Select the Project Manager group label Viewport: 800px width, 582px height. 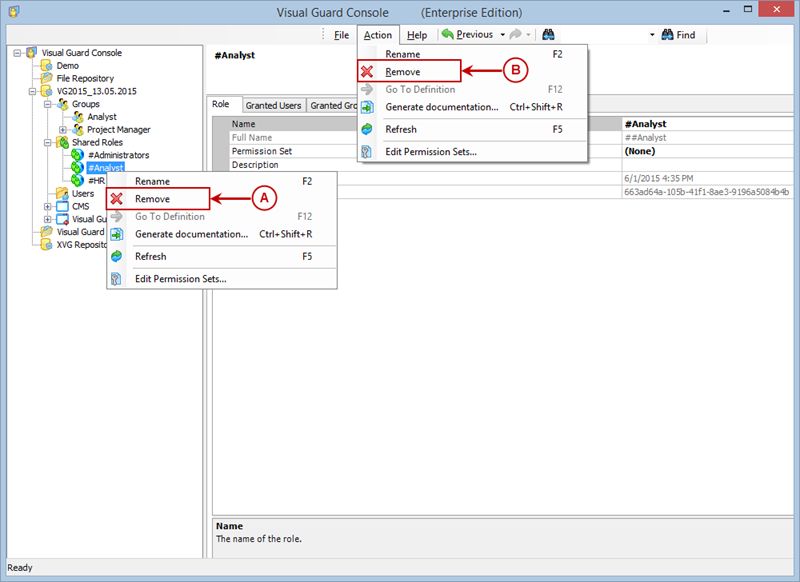pyautogui.click(x=119, y=130)
